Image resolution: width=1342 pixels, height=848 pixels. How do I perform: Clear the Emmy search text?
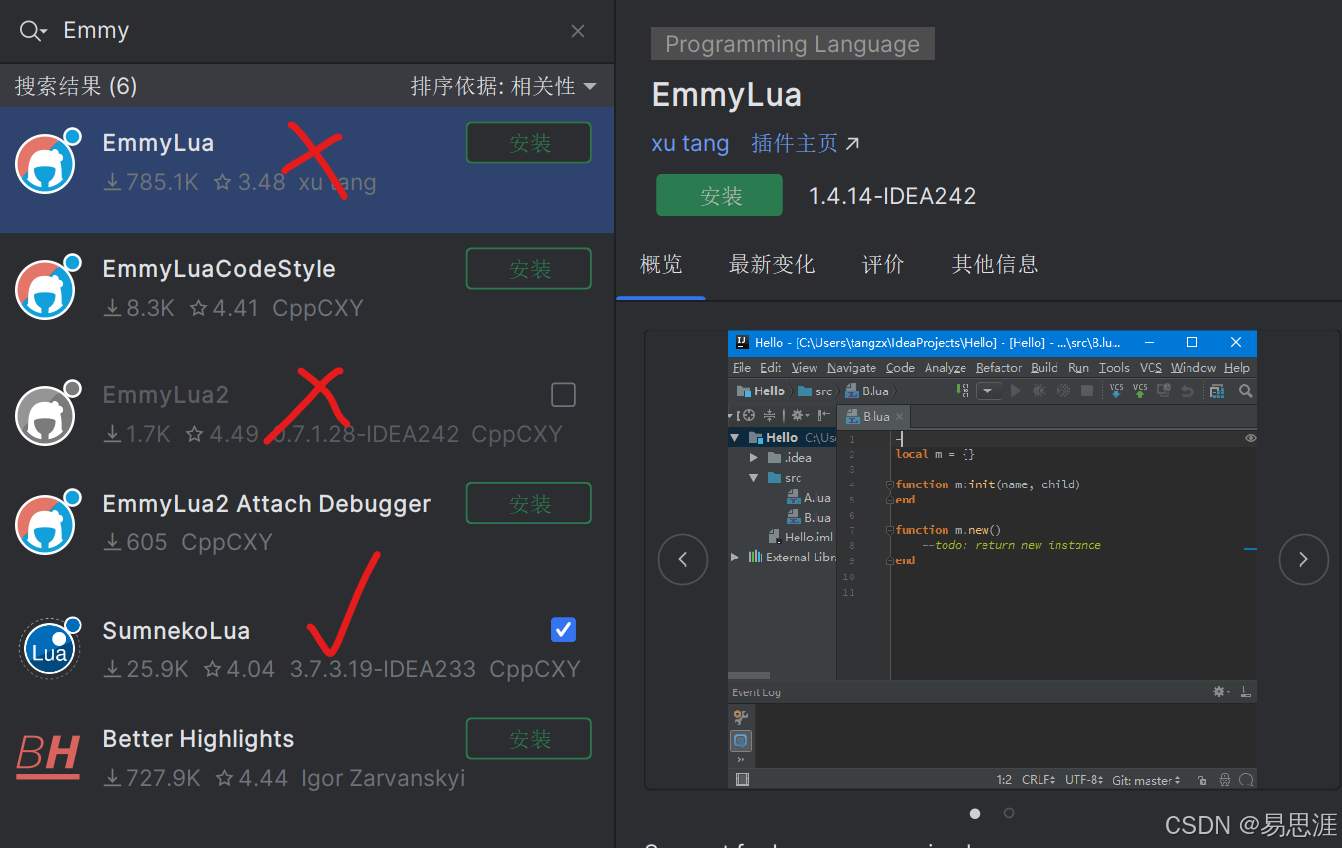point(578,31)
